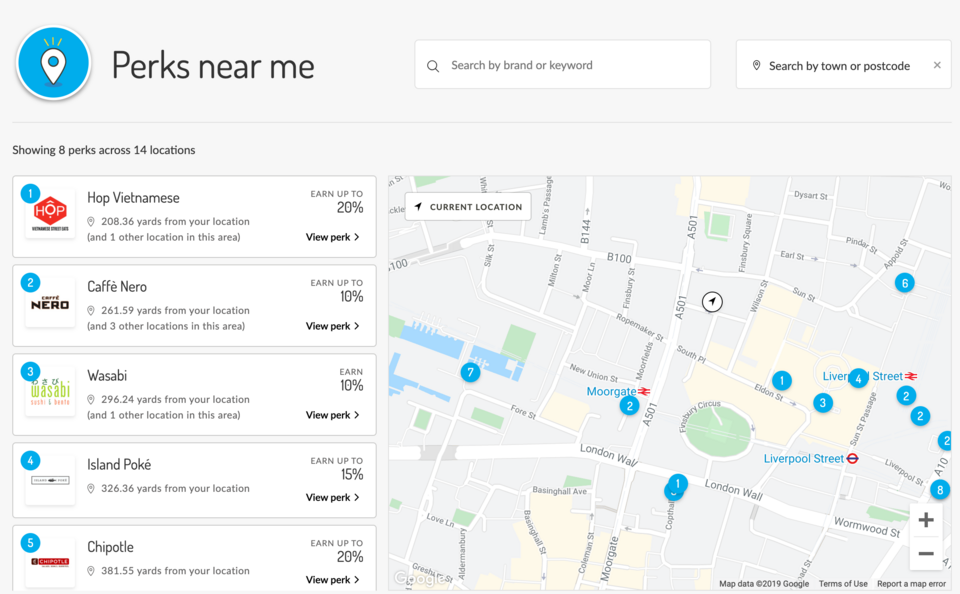Click the Perks near me pin logo
This screenshot has width=960, height=594.
click(54, 63)
